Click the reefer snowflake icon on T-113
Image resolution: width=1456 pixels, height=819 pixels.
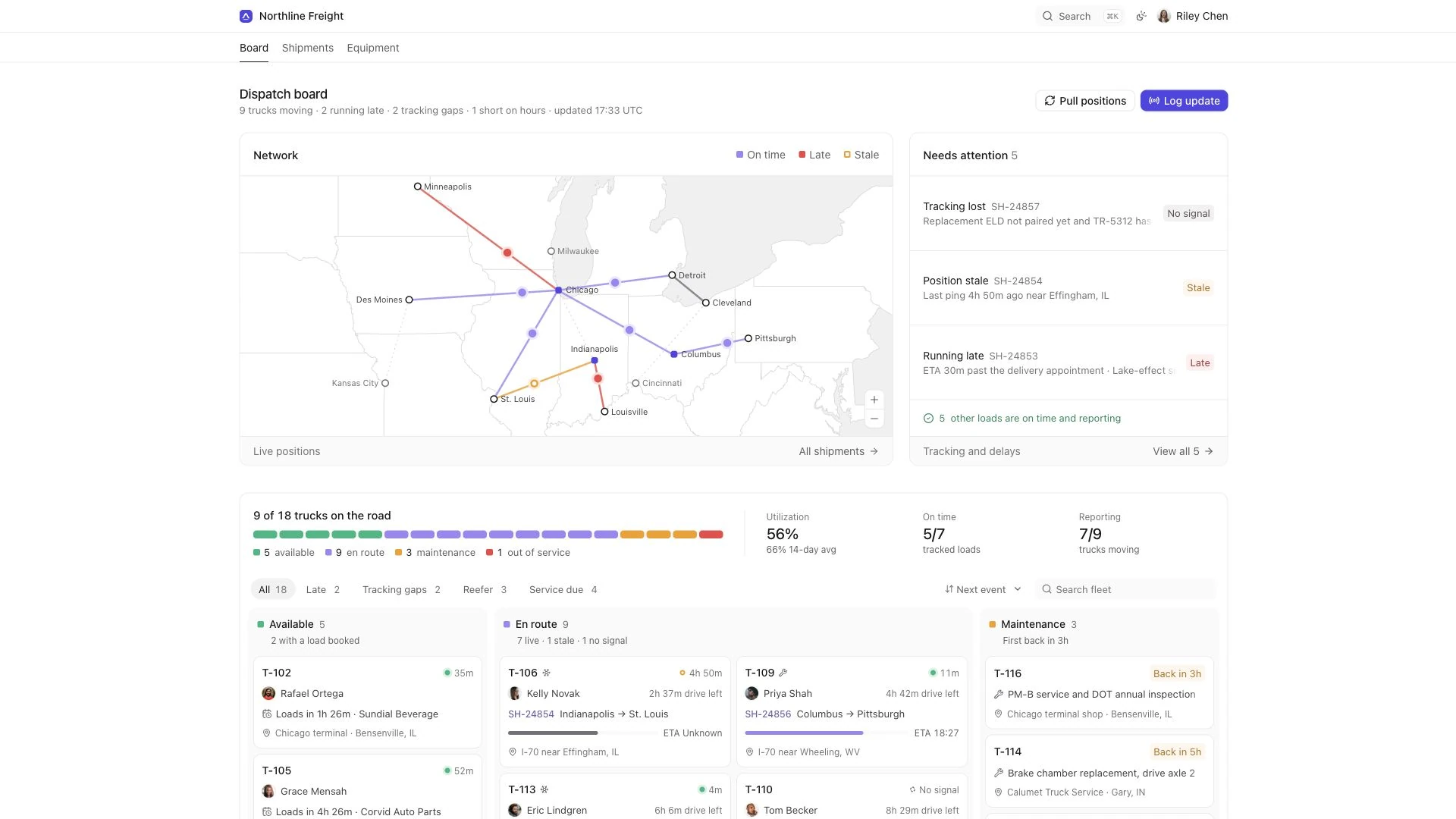(x=544, y=789)
